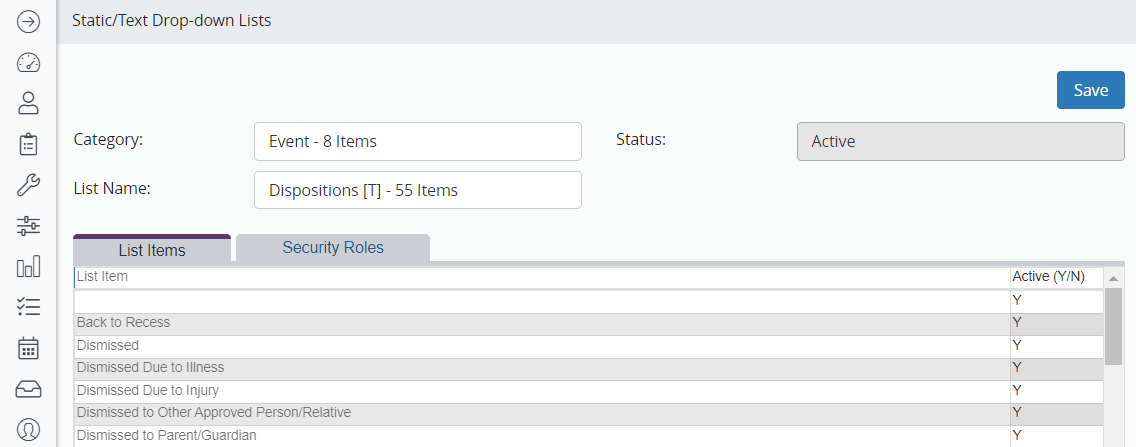The image size is (1136, 447).
Task: Select Dismissed to Other Approved Person/Relative
Action: pyautogui.click(x=542, y=413)
